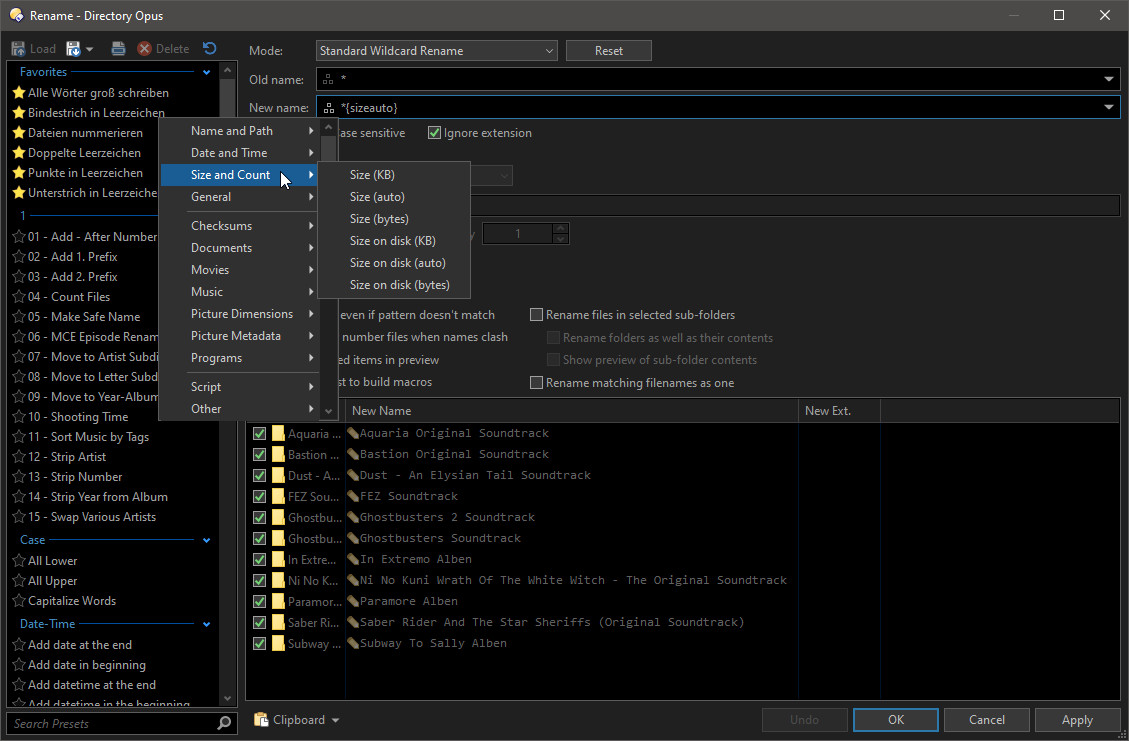Uncheck the In Extremo row checkbox
This screenshot has width=1129, height=741.
coord(259,560)
